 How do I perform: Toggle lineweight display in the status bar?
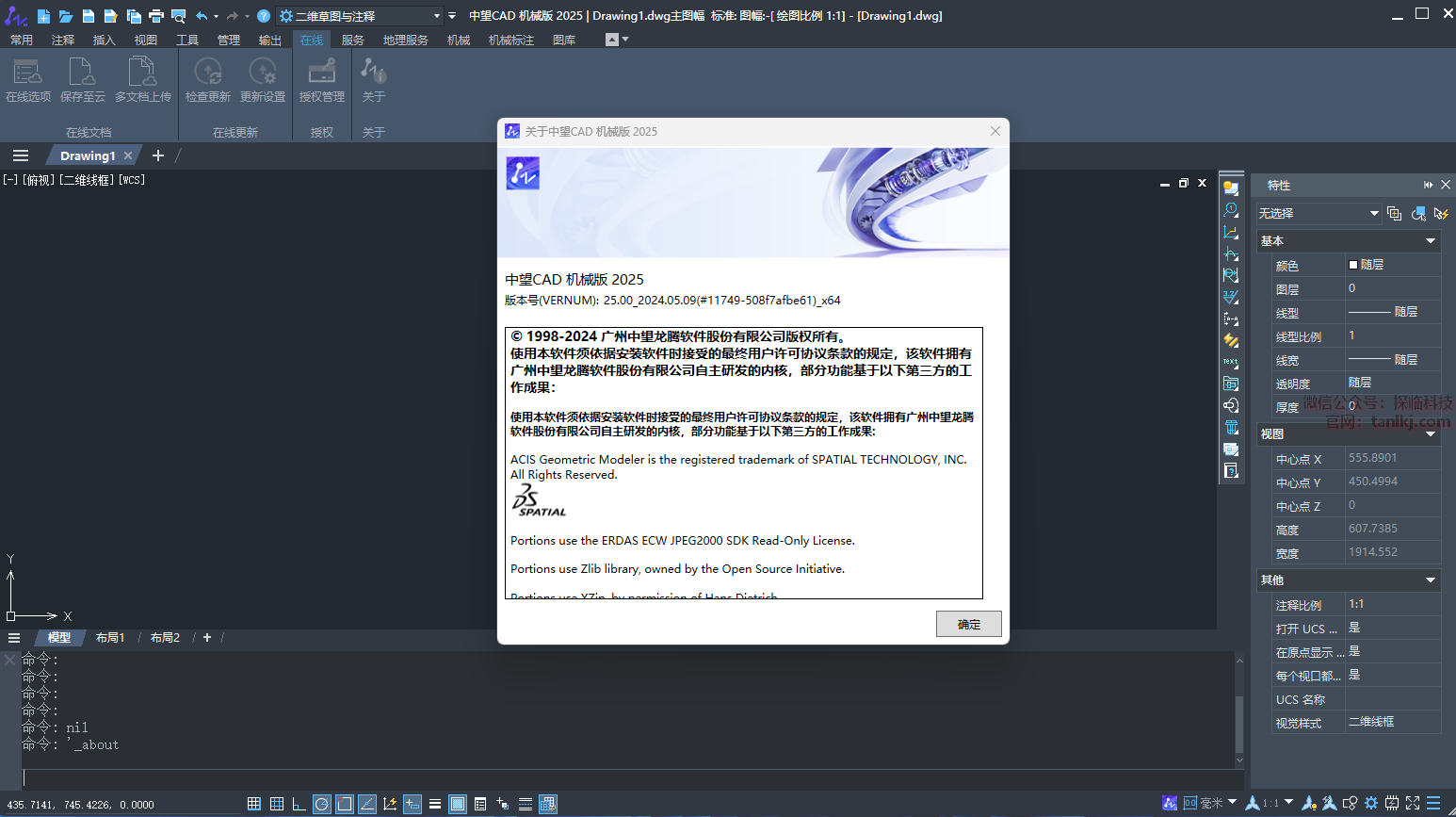[x=435, y=804]
